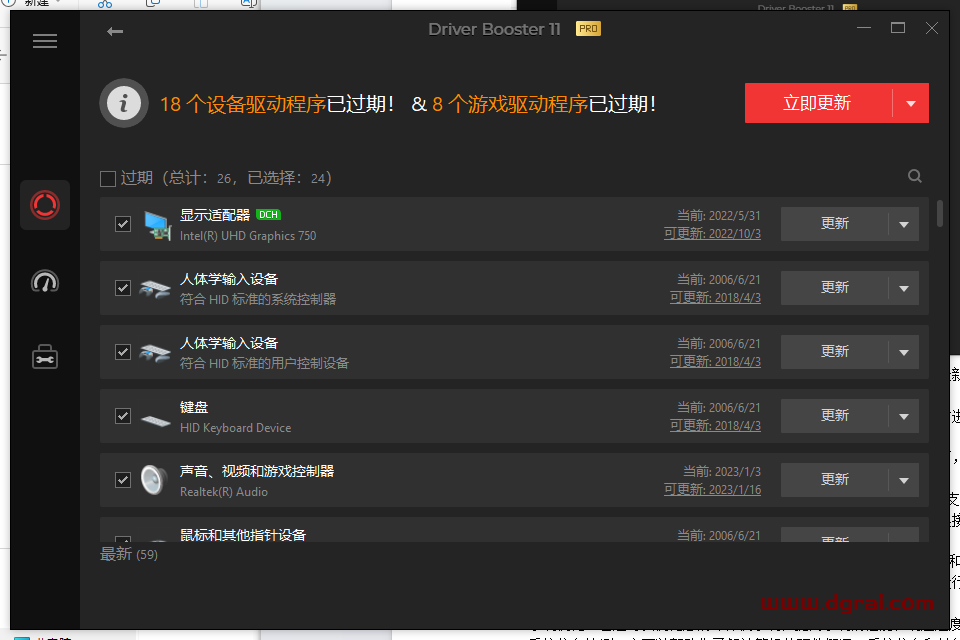960x640 pixels.
Task: Update the HID 标准的用户控制设备 driver
Action: click(834, 352)
